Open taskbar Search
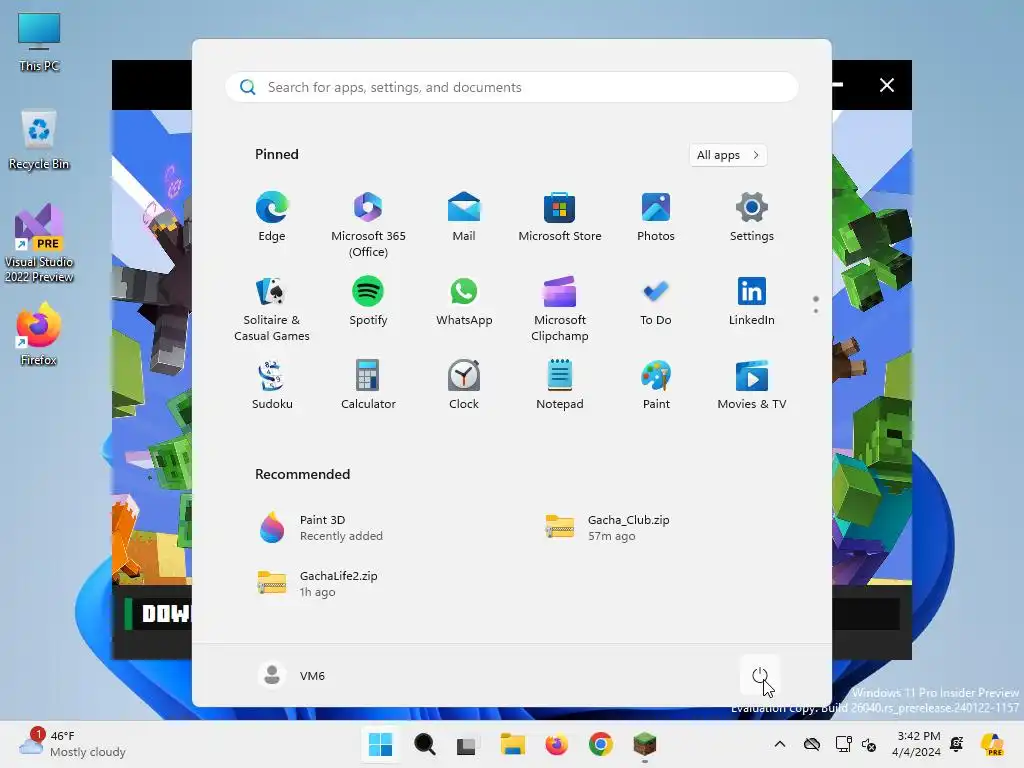The image size is (1024, 768). coord(424,744)
